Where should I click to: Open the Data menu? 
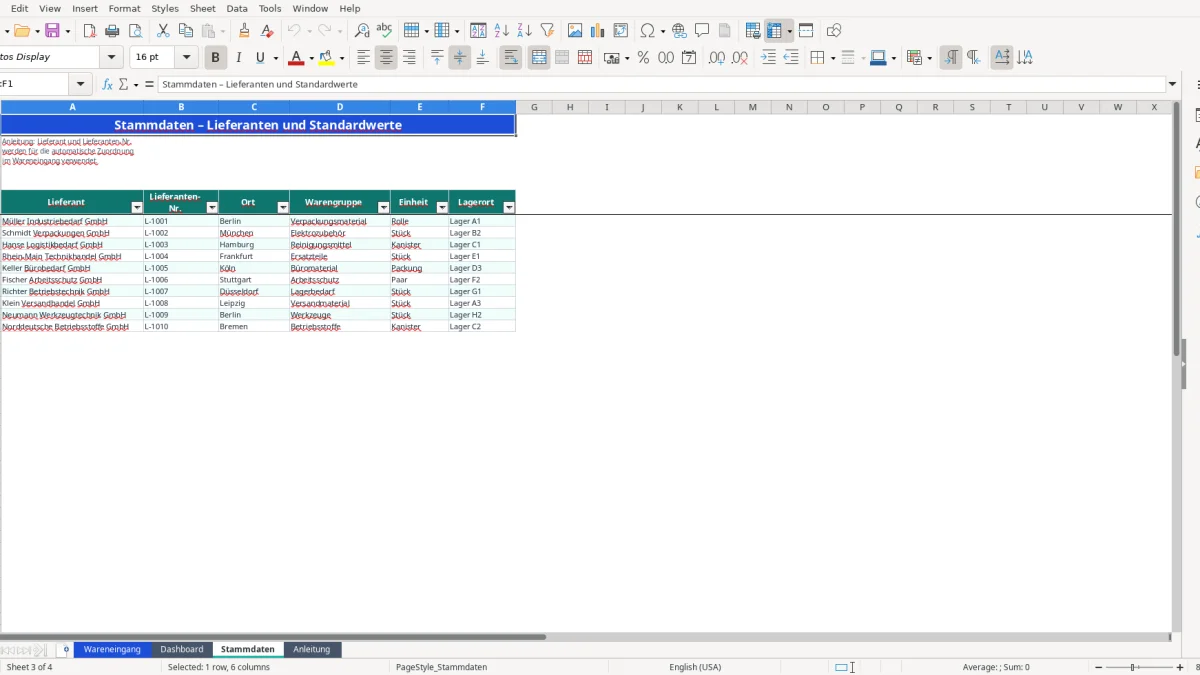coord(237,8)
